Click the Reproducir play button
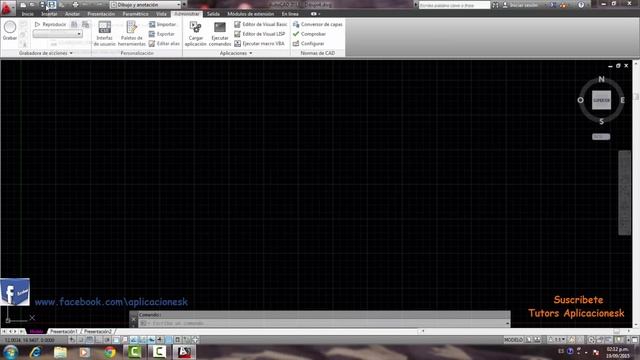 coord(51,24)
